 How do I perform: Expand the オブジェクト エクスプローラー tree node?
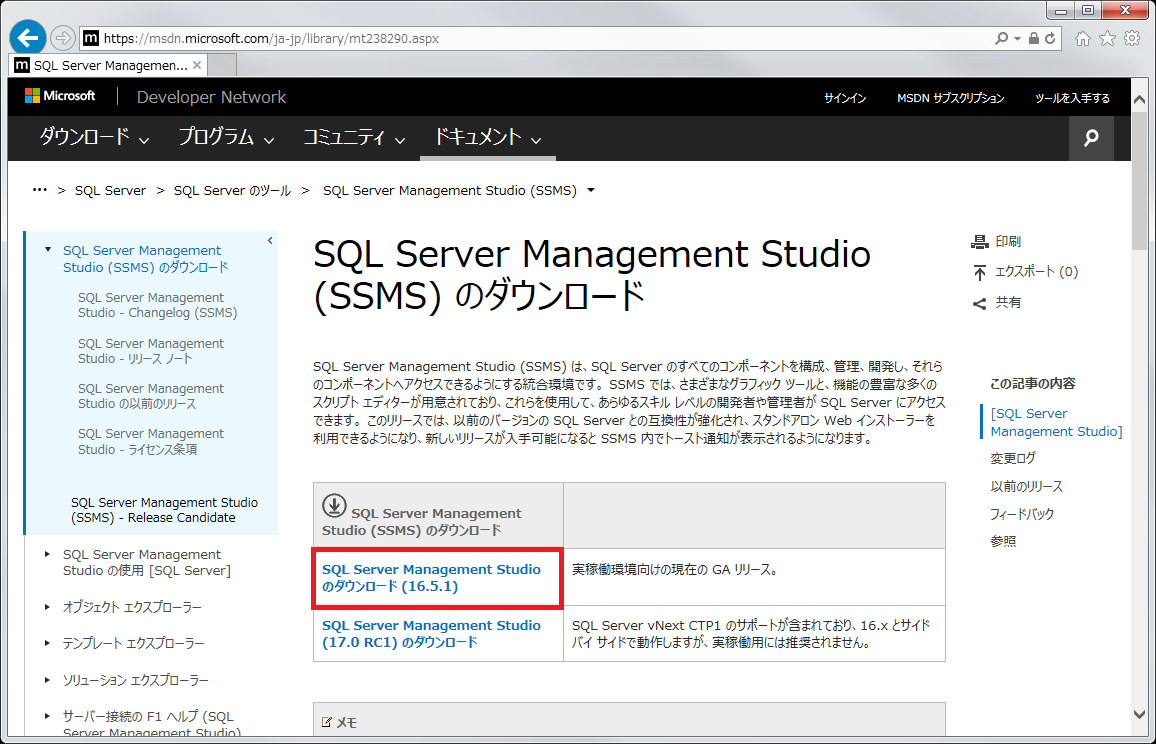point(48,606)
